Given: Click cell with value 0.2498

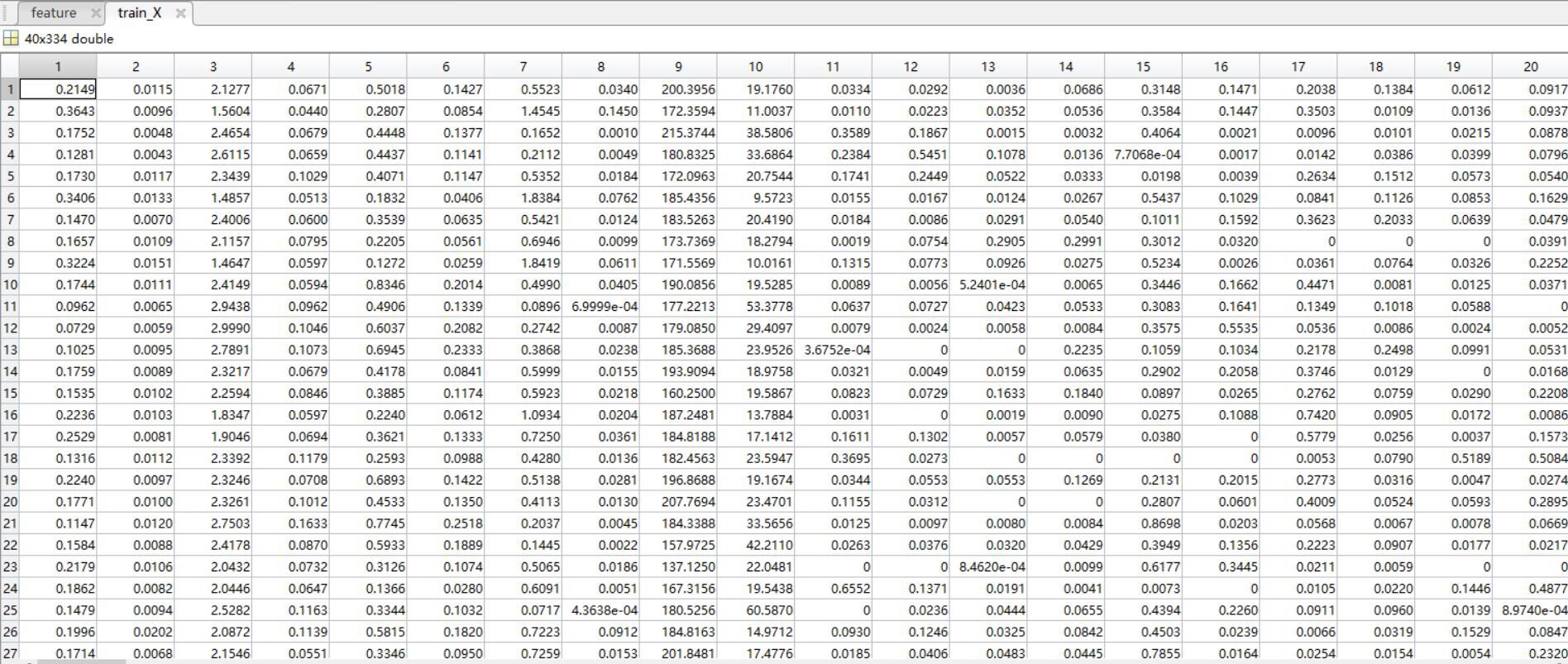Looking at the screenshot, I should (1376, 350).
